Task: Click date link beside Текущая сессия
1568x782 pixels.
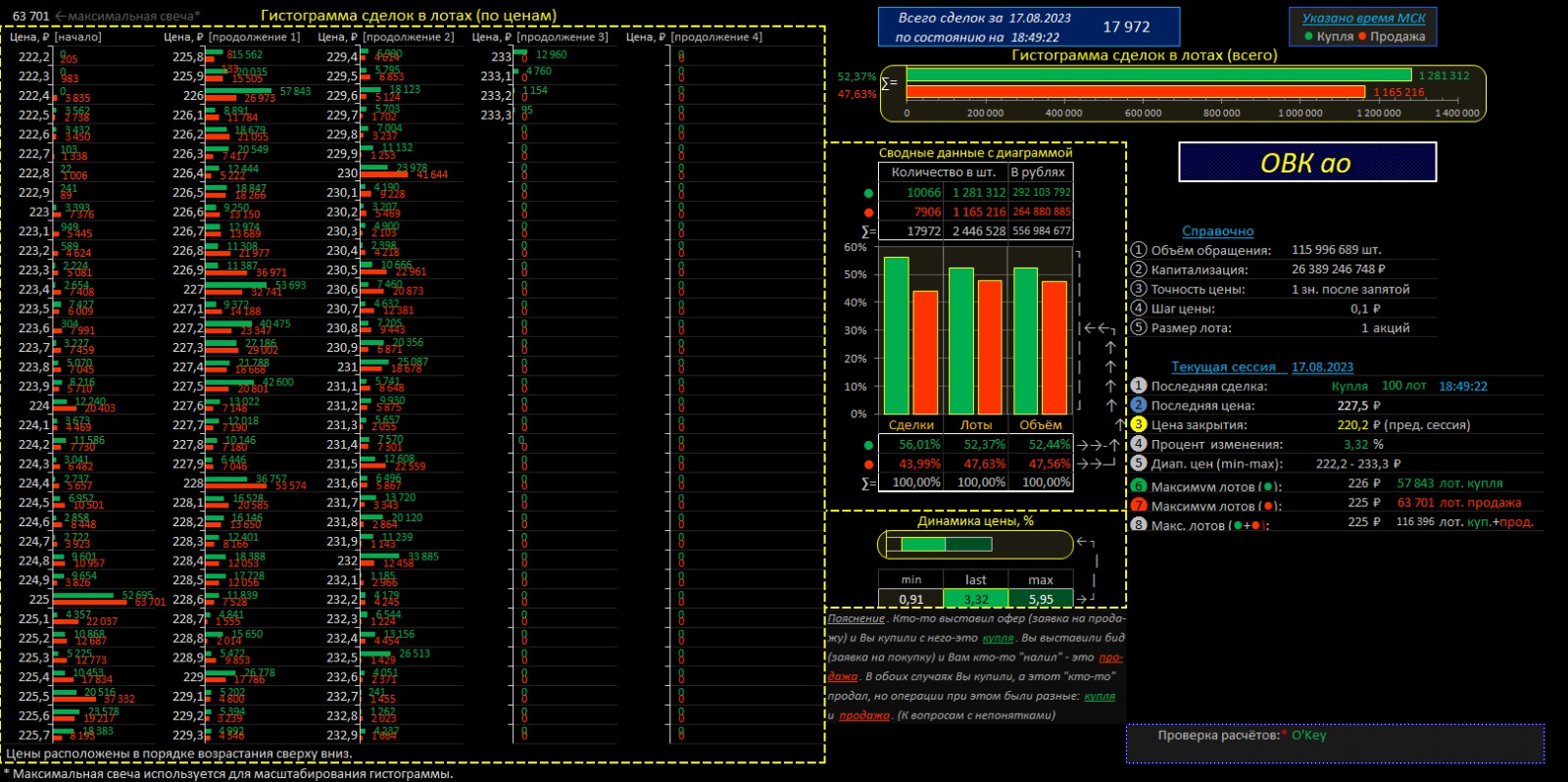Action: point(1322,367)
